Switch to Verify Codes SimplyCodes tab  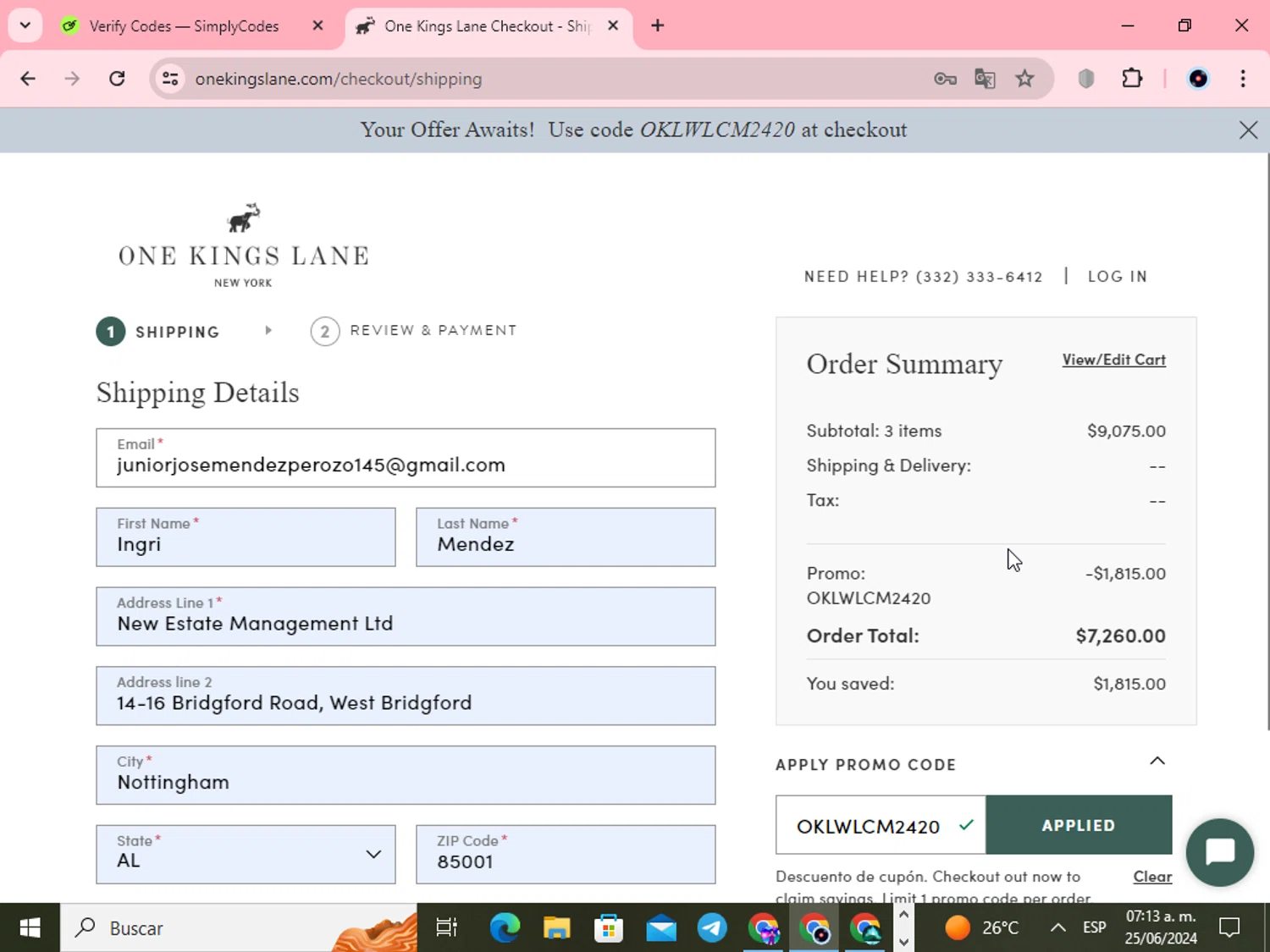(x=184, y=26)
